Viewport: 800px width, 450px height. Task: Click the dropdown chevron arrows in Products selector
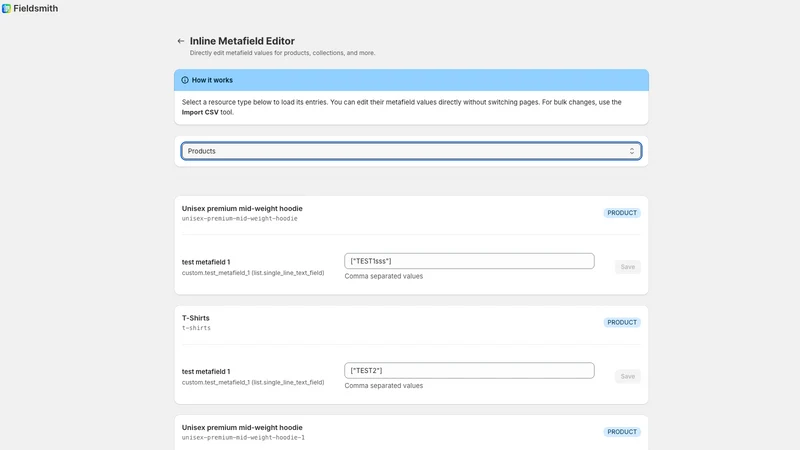coord(632,151)
